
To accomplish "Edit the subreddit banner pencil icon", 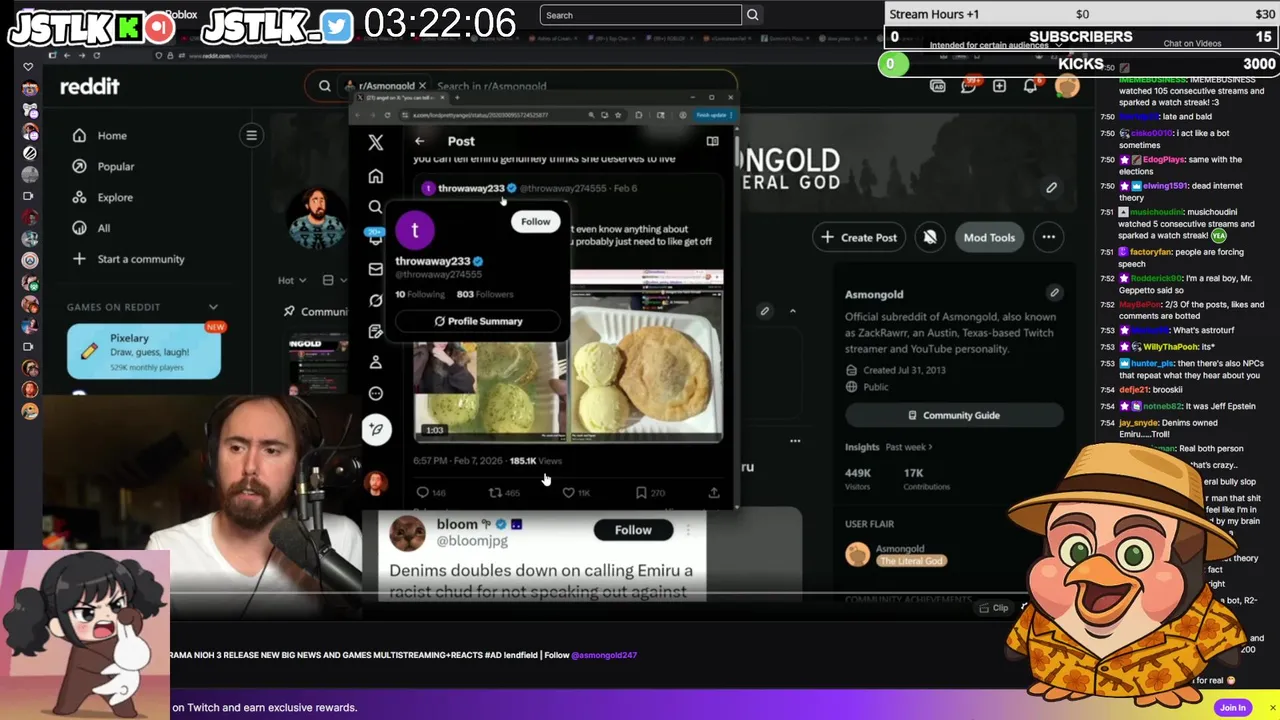I will point(1051,187).
